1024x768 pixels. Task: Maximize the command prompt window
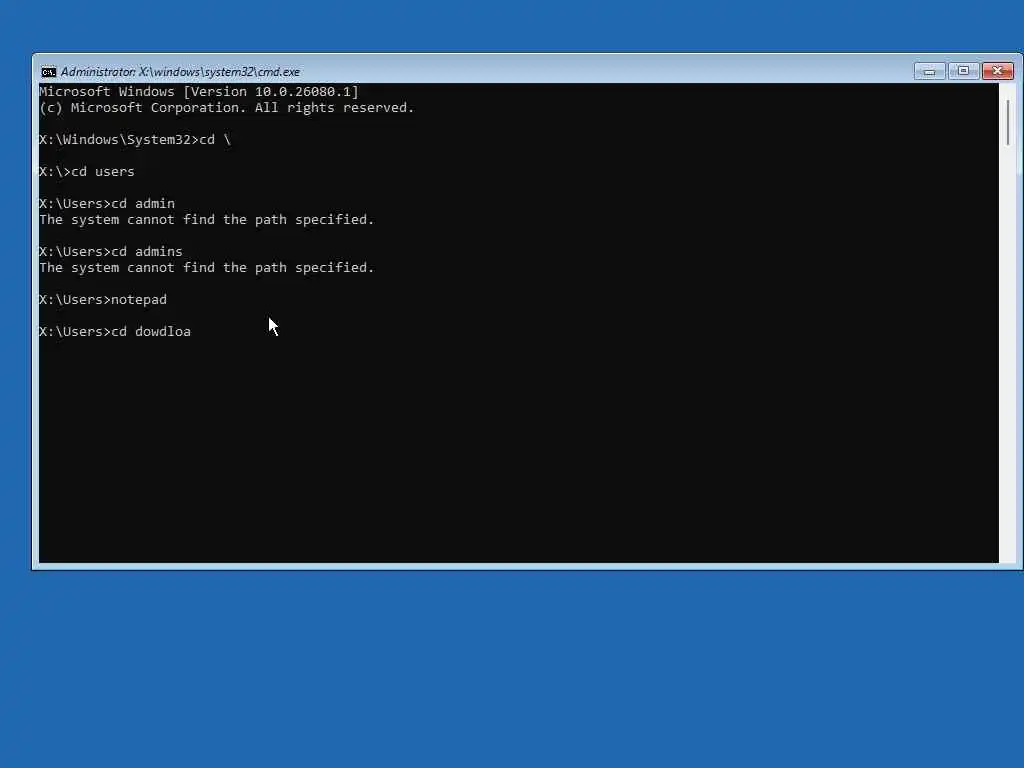[963, 71]
